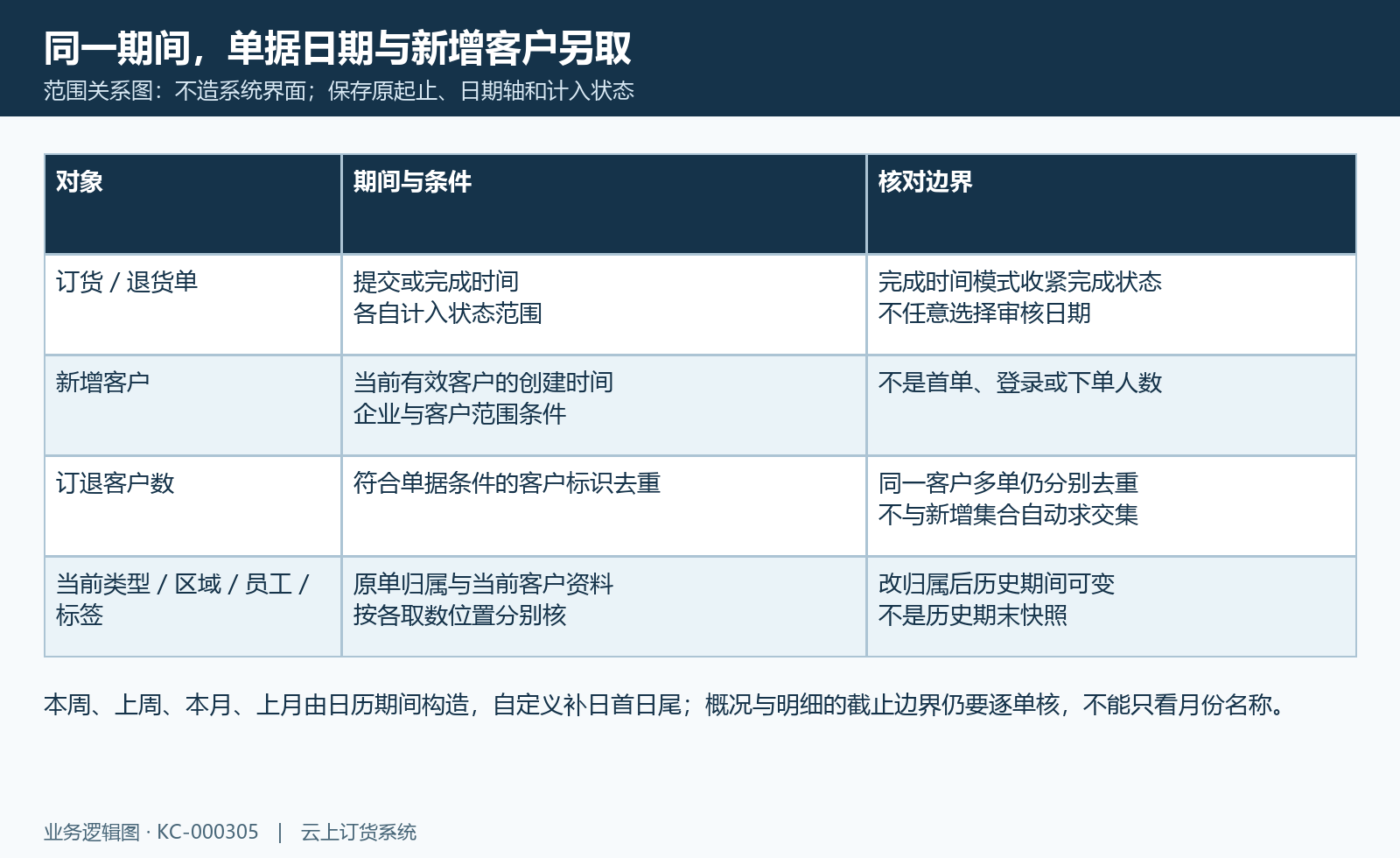This screenshot has width=1400, height=858.
Task: Click the "订退客户数" row label
Action: coord(115,483)
